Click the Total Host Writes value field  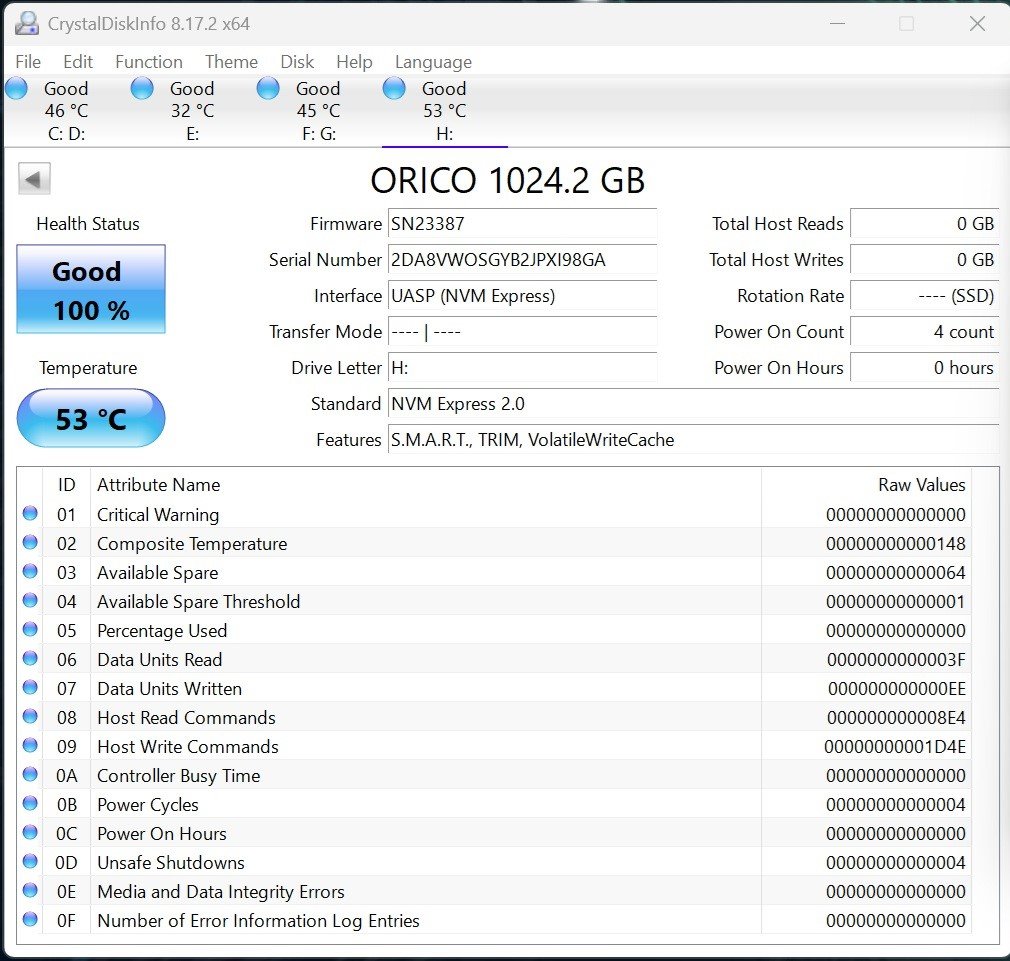coord(925,260)
